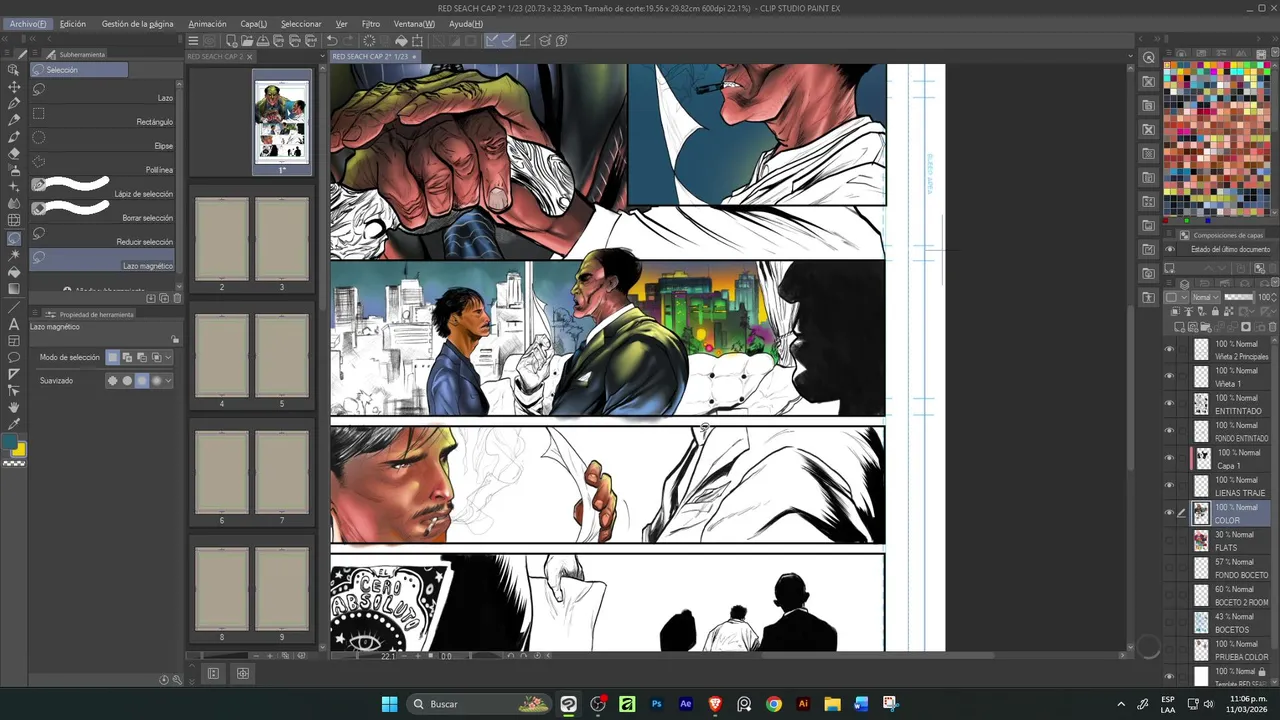Viewport: 1280px width, 720px height.
Task: Click the Fill icon in command bar
Action: 401,41
